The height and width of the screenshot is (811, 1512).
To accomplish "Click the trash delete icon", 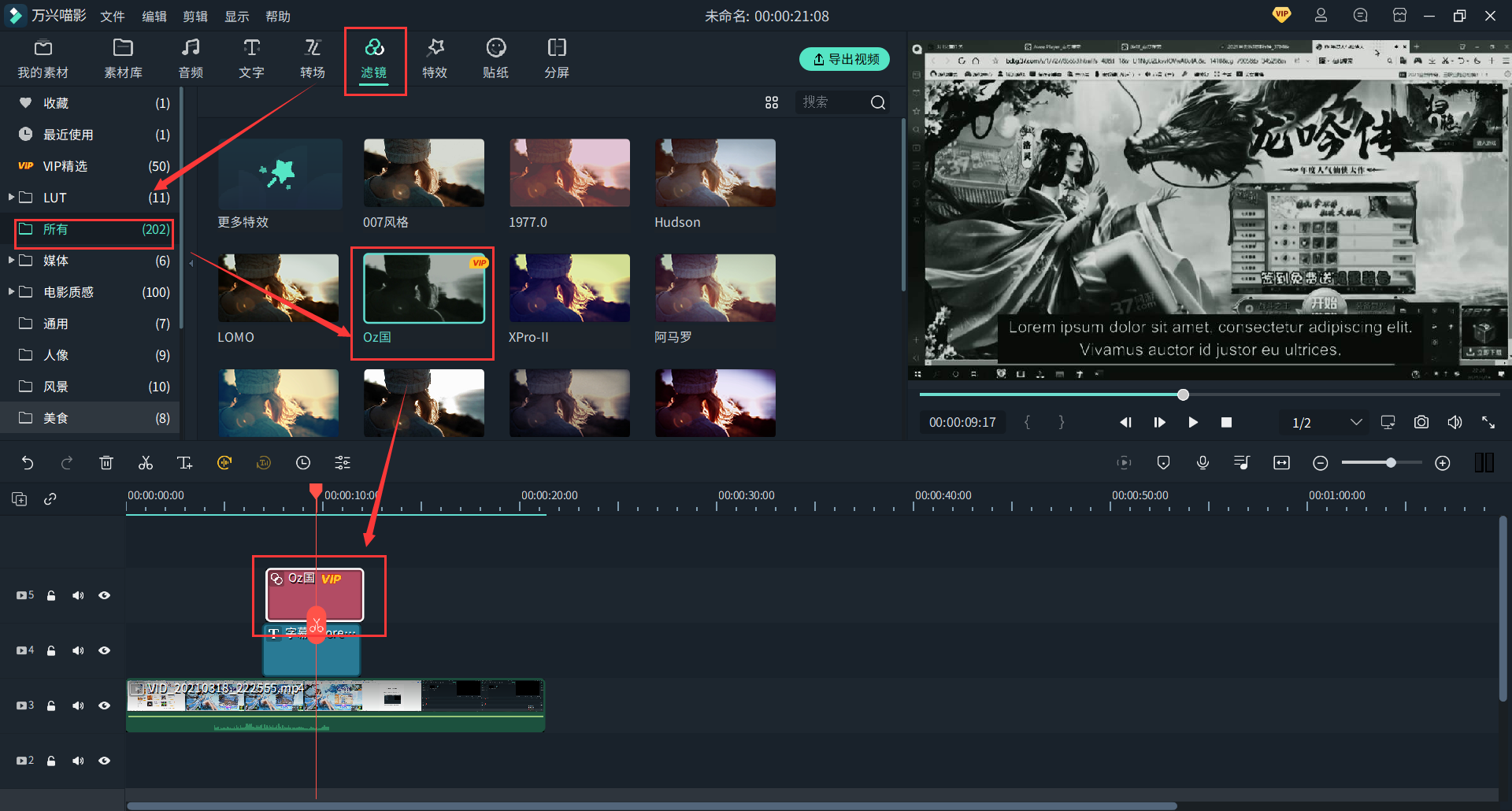I will [106, 463].
